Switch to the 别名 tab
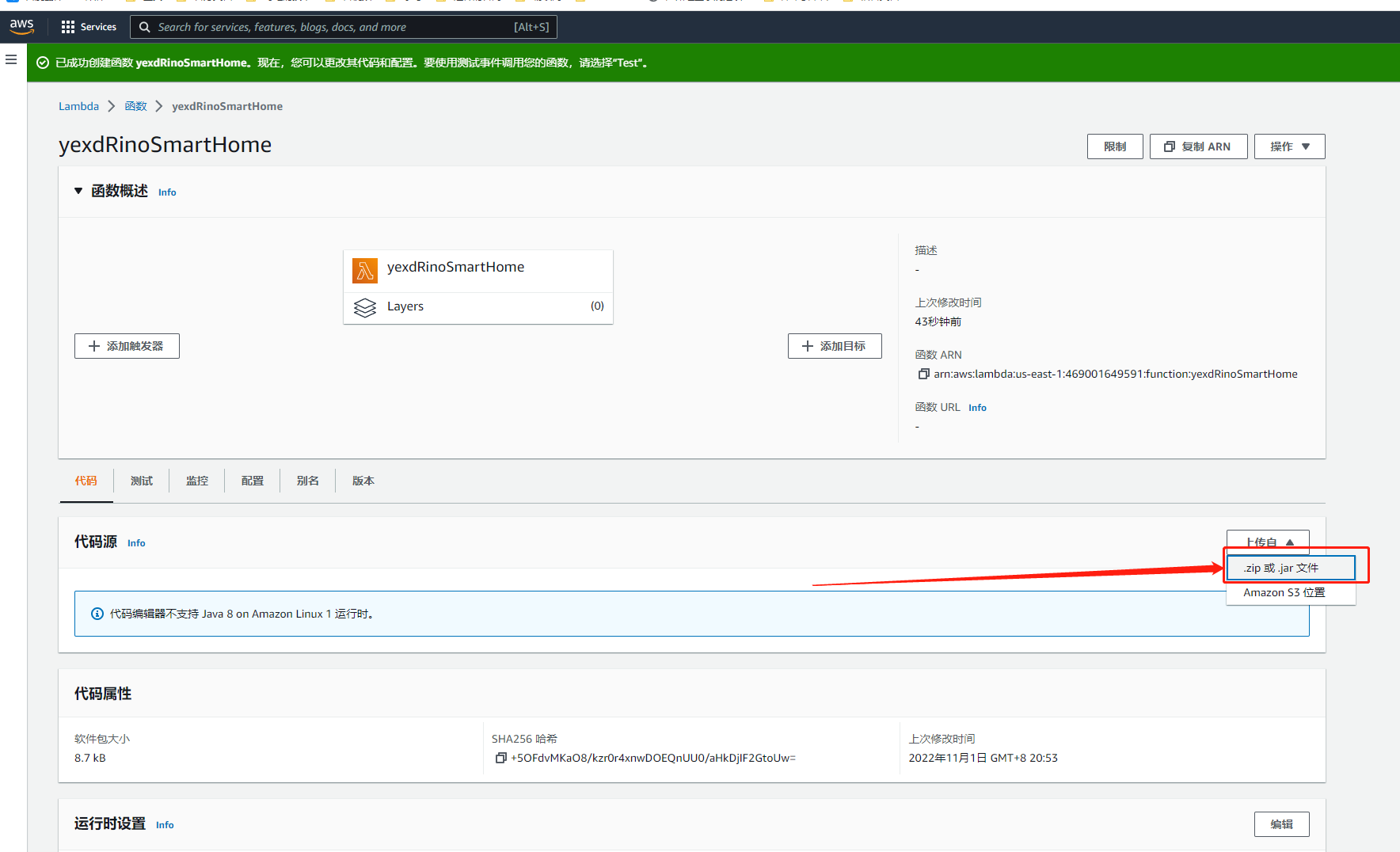The width and height of the screenshot is (1400, 852). pyautogui.click(x=308, y=481)
